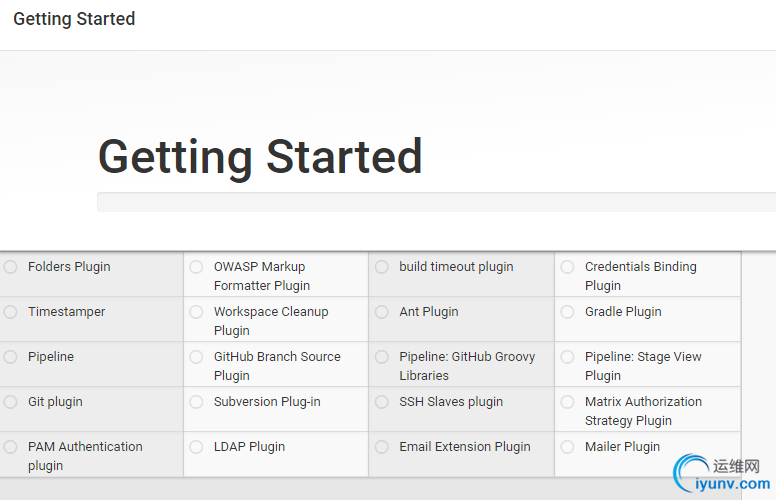Click the GitHub Branch Source Plugin entry
Image resolution: width=776 pixels, height=500 pixels.
tap(277, 366)
